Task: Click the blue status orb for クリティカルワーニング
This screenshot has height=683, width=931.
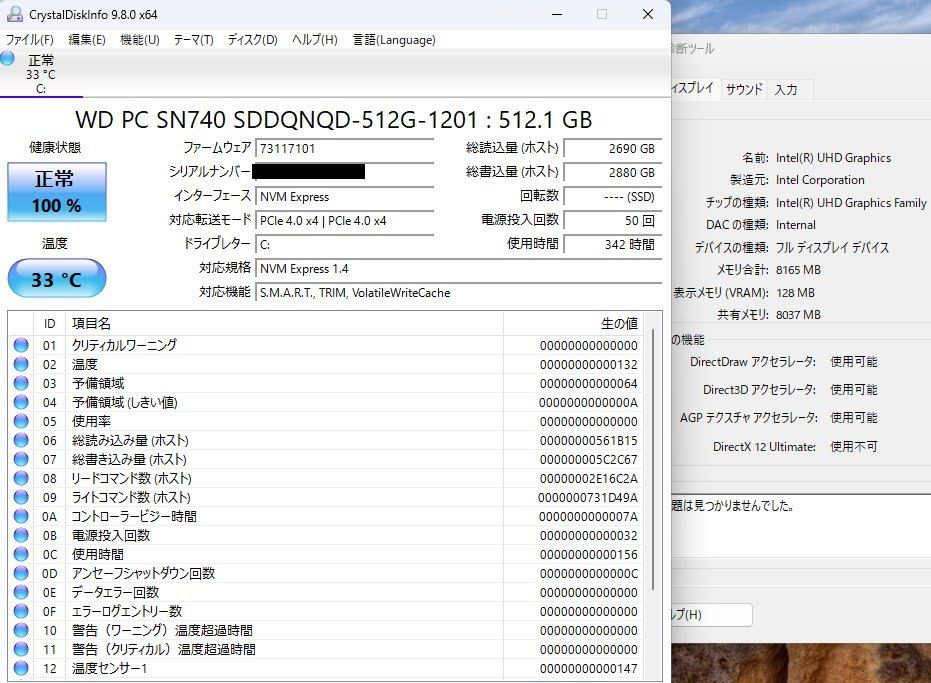Action: pos(21,345)
